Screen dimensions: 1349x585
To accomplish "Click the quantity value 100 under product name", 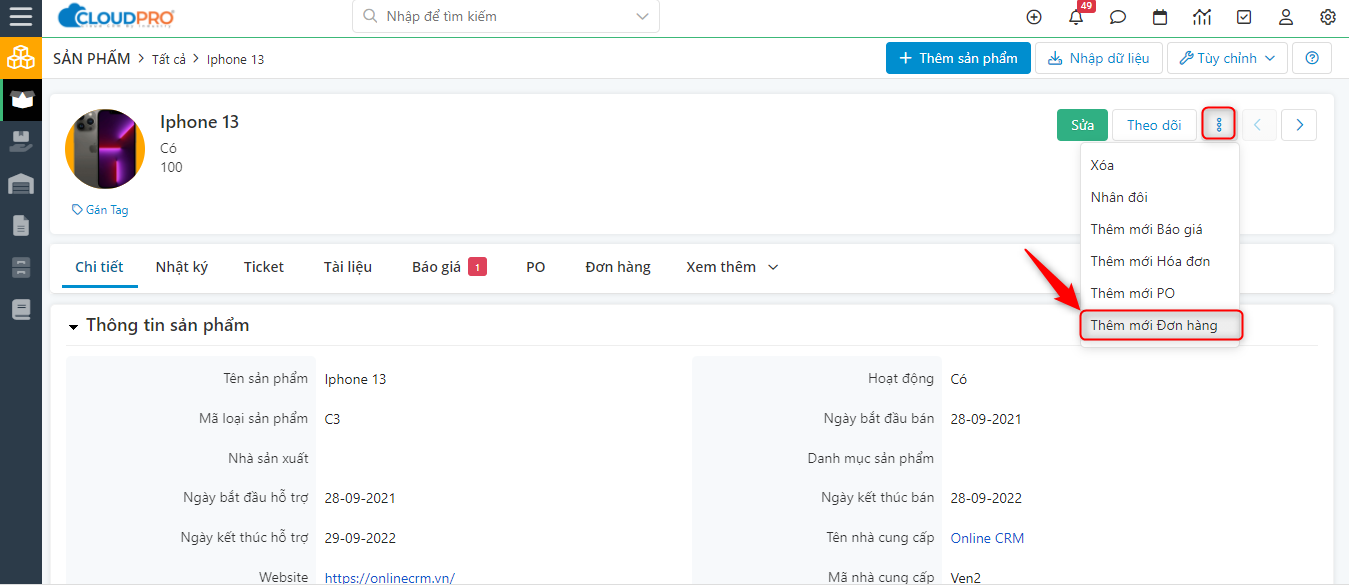I will tap(171, 167).
